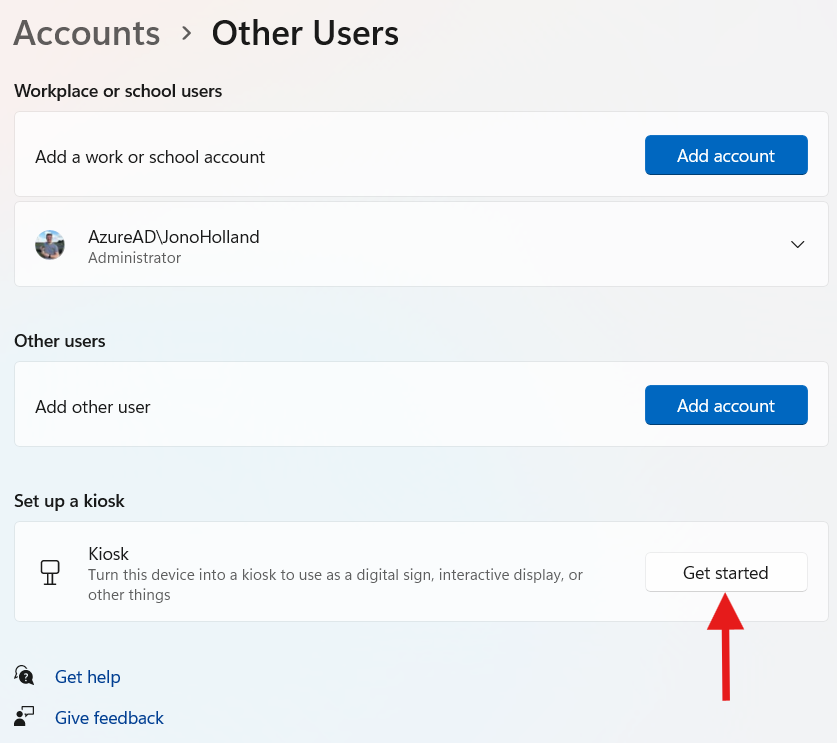Add a work or school account button
Screen dimensions: 837x743
tap(726, 156)
